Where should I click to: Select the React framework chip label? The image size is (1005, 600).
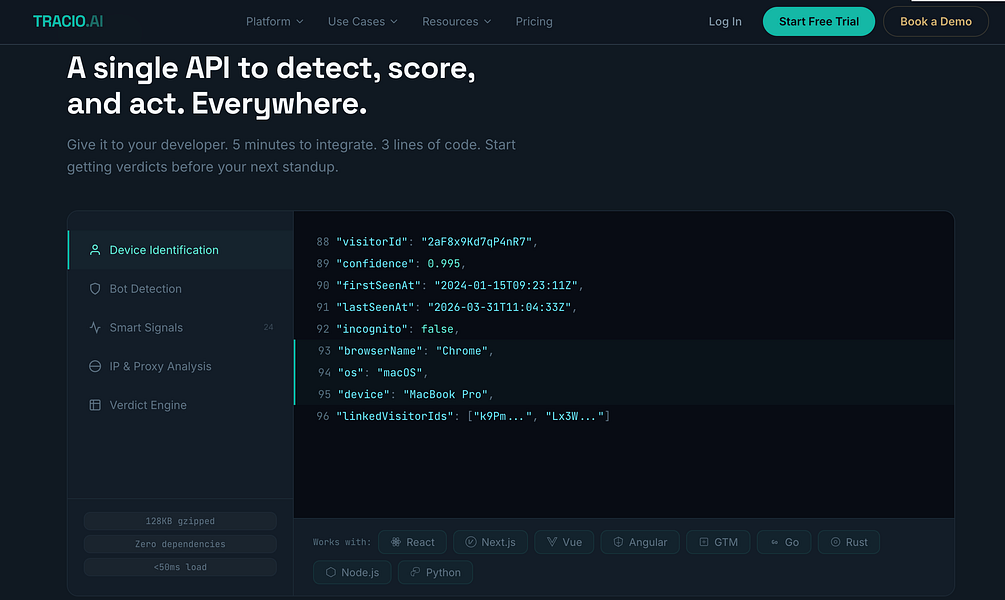point(420,542)
